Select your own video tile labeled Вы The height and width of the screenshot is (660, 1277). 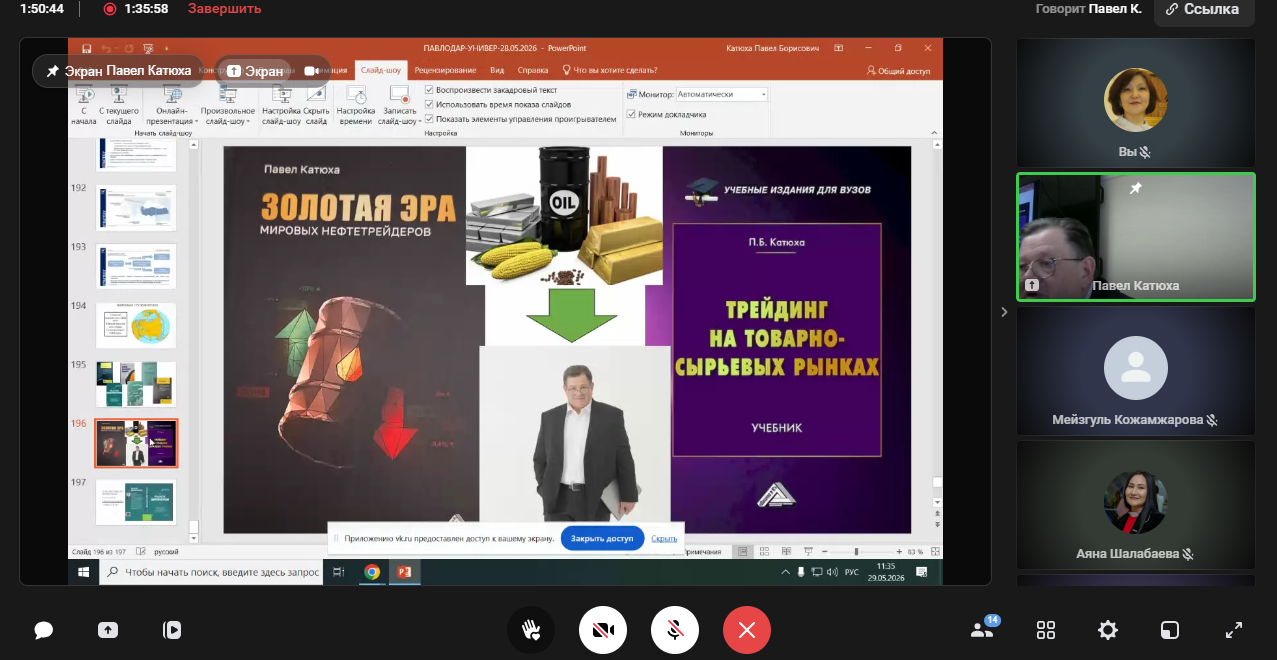coord(1136,103)
